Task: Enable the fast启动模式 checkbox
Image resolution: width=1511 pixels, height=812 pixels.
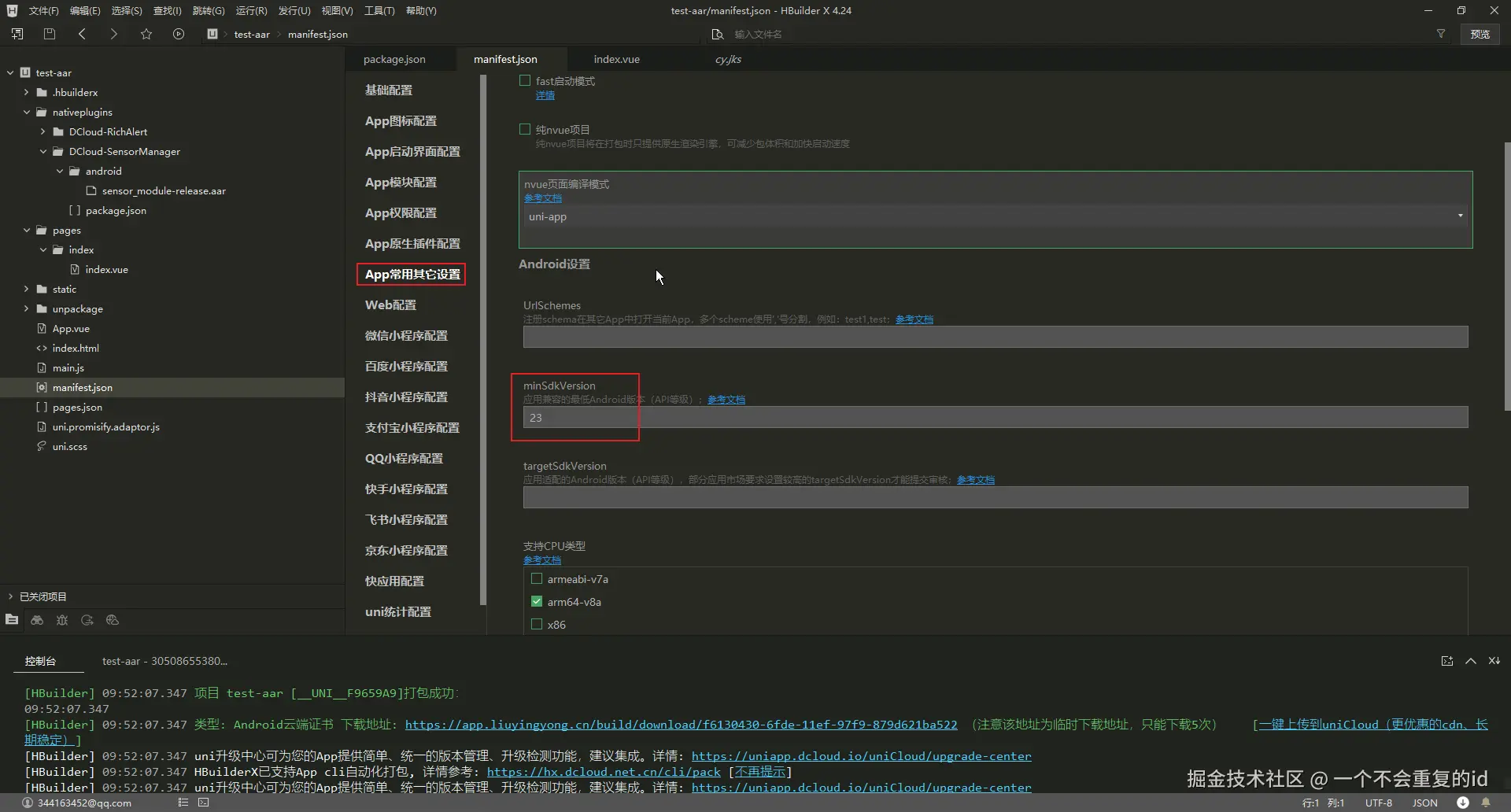Action: [x=525, y=80]
